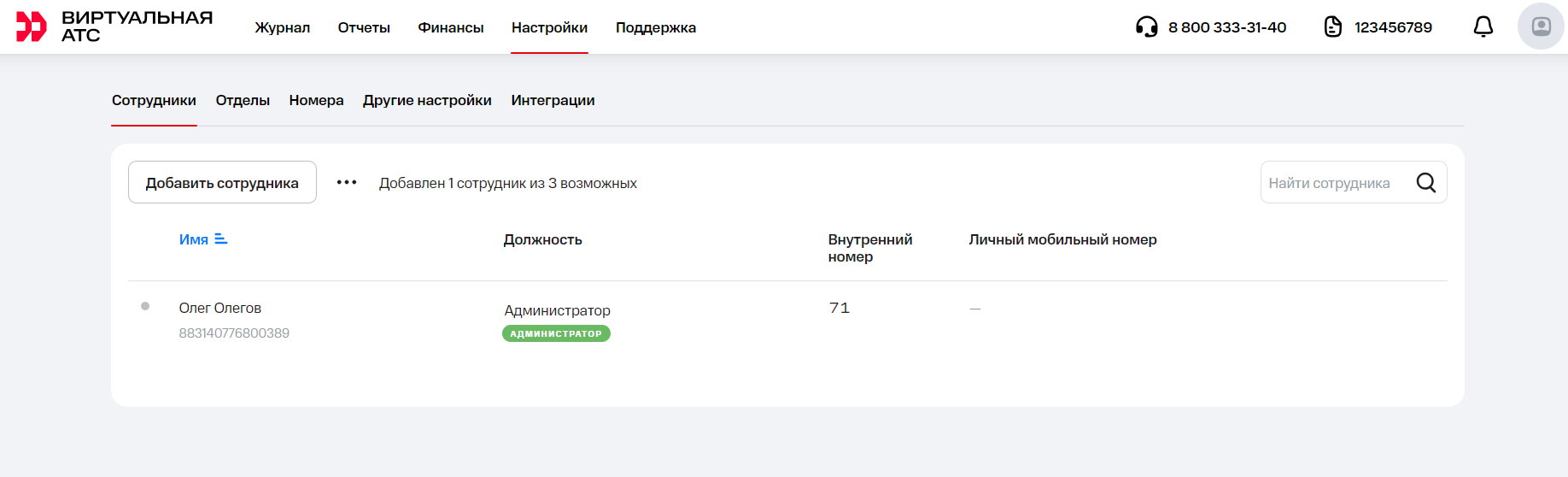Click the status dot beside Олег Олегов
Image resolution: width=1568 pixels, height=477 pixels.
tap(145, 306)
